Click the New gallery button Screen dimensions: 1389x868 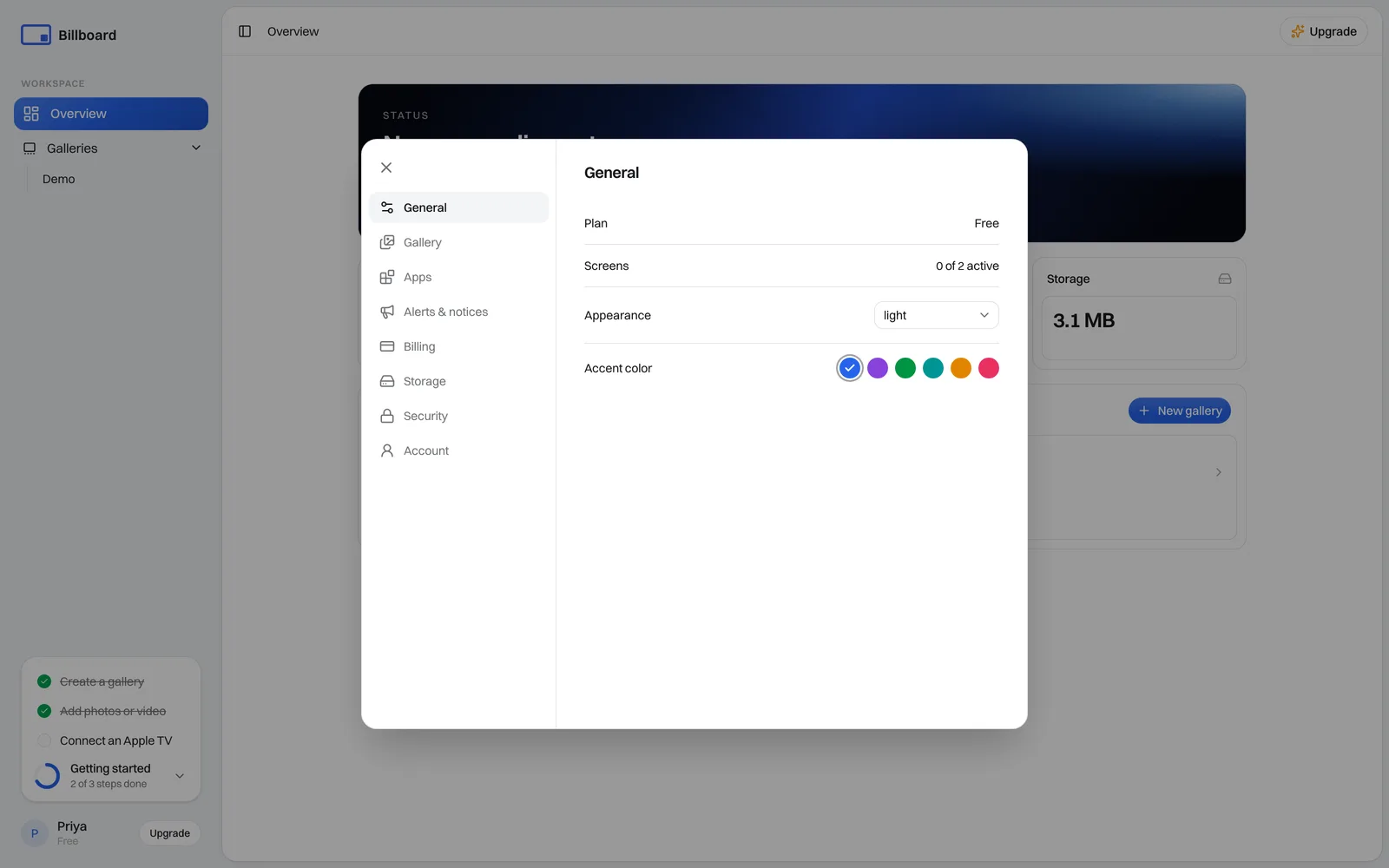click(x=1179, y=411)
